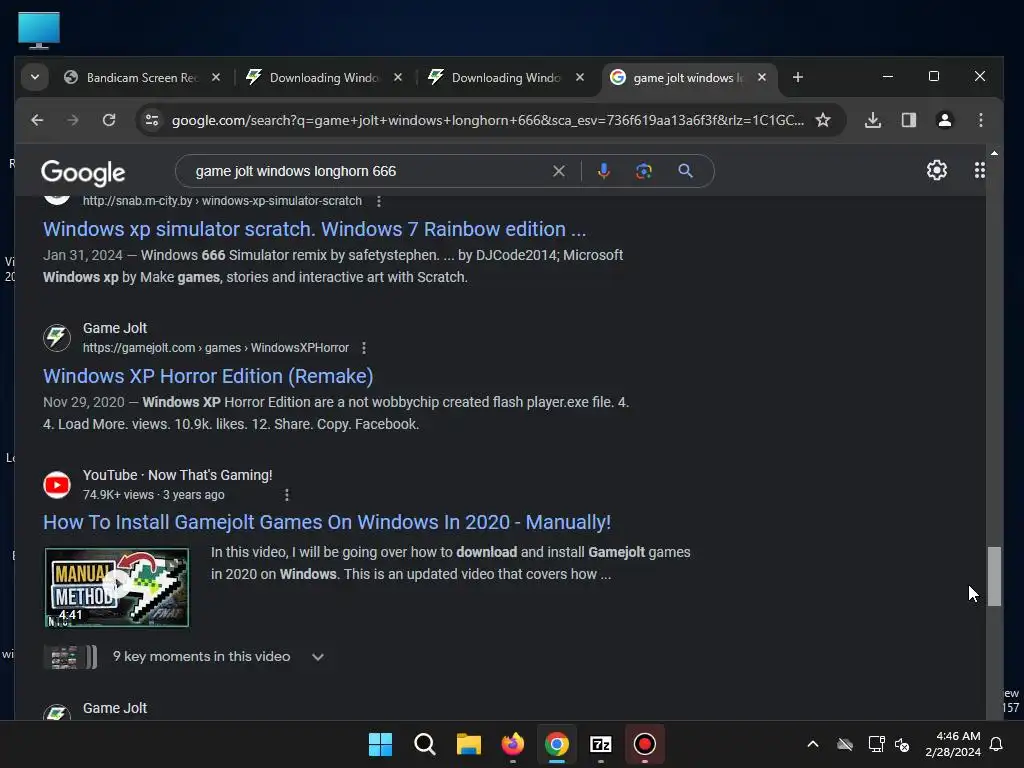View site information icon in address bar
This screenshot has width=1024, height=768.
[x=152, y=120]
